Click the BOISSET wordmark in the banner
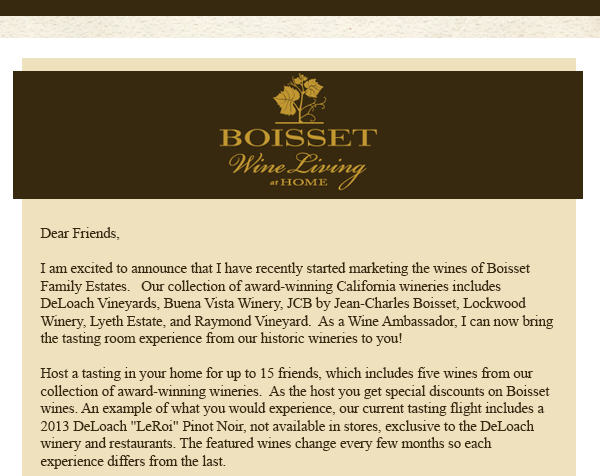600x476 pixels. [x=299, y=137]
